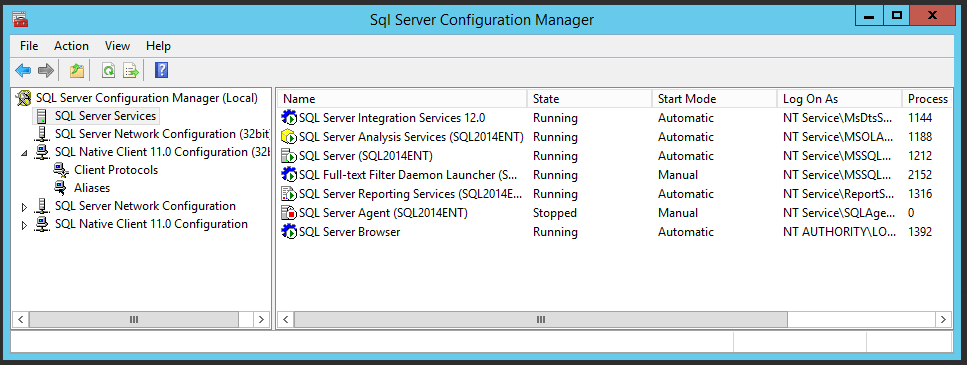The image size is (967, 365).
Task: Click the right arrow of services list scrollbar
Action: click(x=944, y=319)
